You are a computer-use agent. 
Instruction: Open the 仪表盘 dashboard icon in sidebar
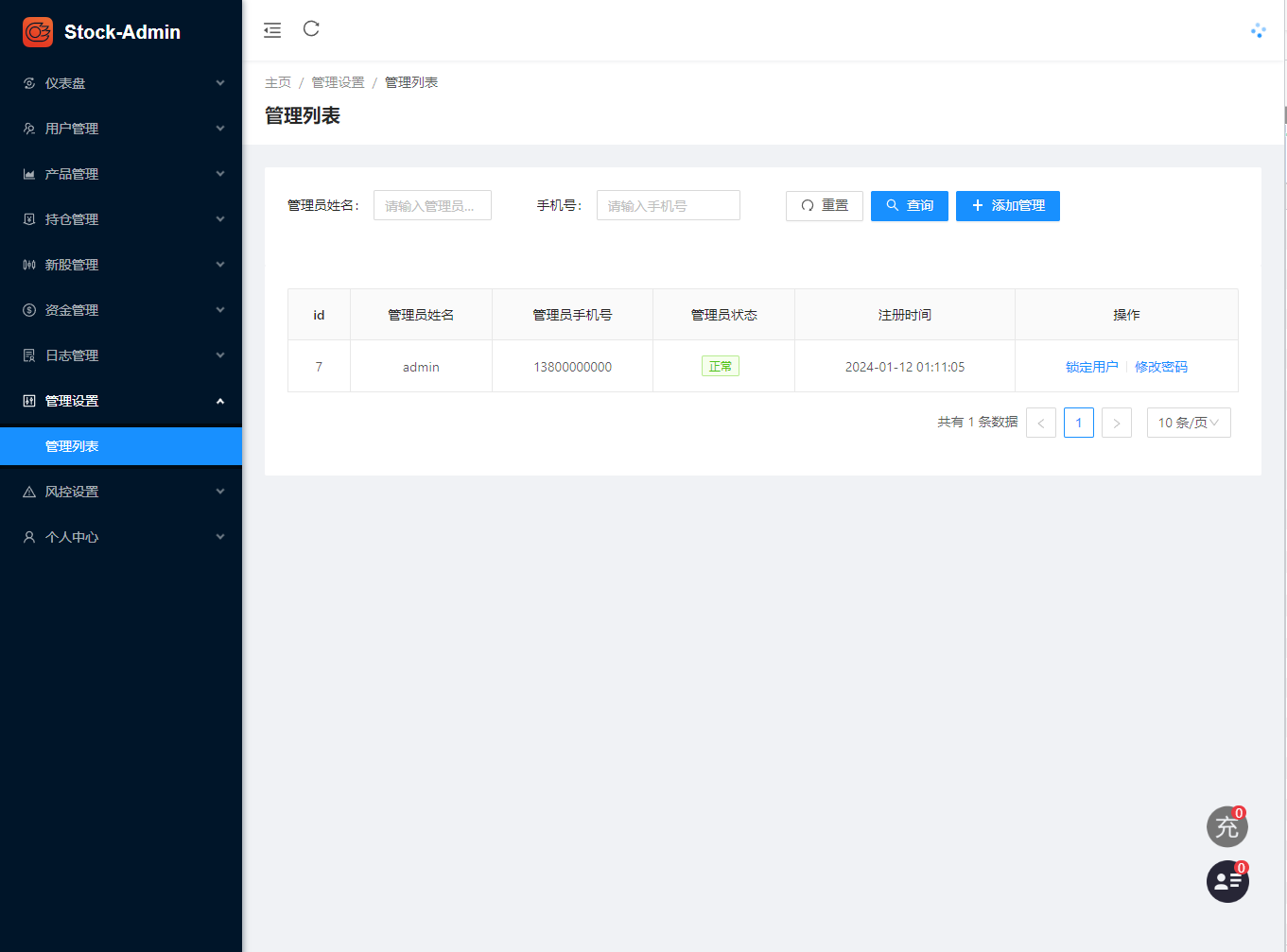[28, 83]
